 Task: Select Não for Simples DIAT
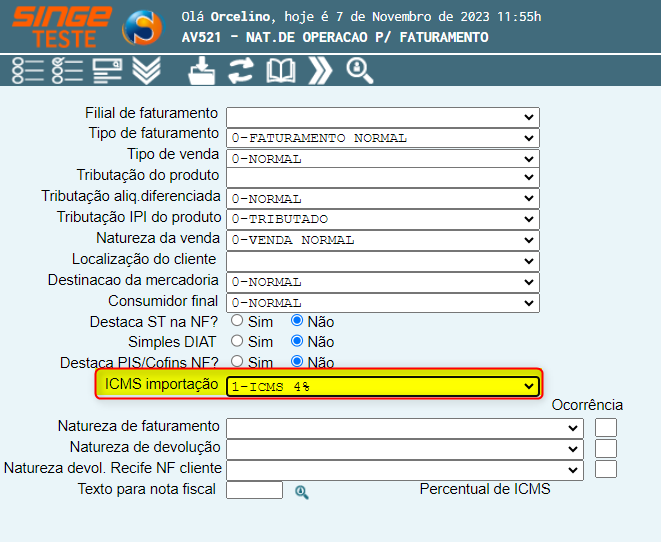click(x=297, y=341)
